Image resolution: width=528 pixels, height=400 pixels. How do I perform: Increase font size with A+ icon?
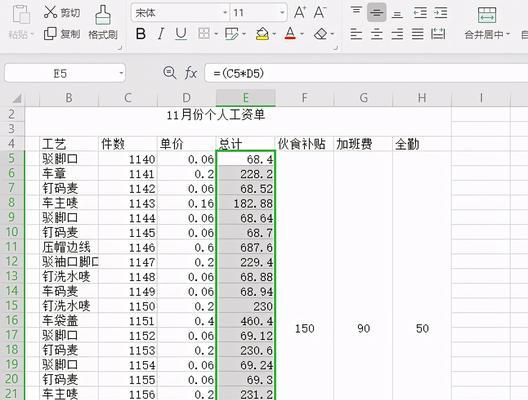coord(299,12)
